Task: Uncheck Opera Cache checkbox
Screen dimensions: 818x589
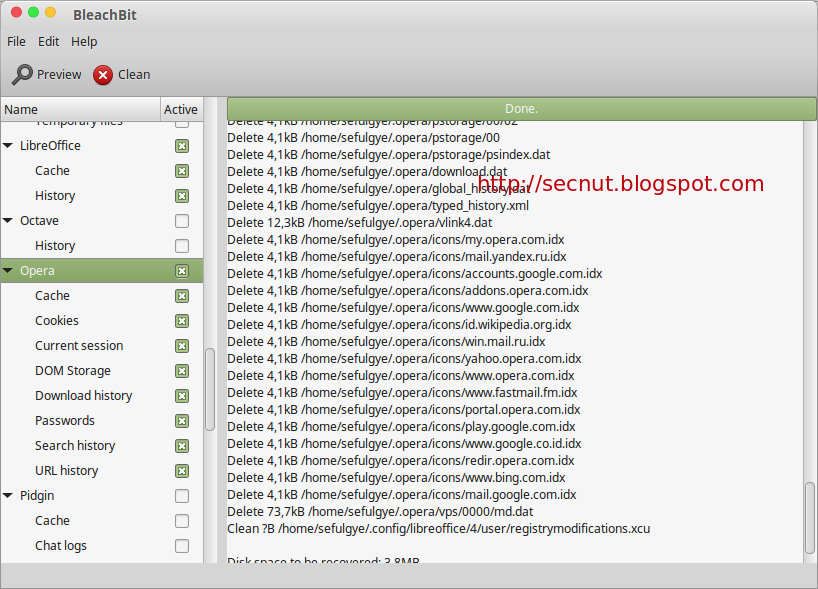Action: coord(182,296)
